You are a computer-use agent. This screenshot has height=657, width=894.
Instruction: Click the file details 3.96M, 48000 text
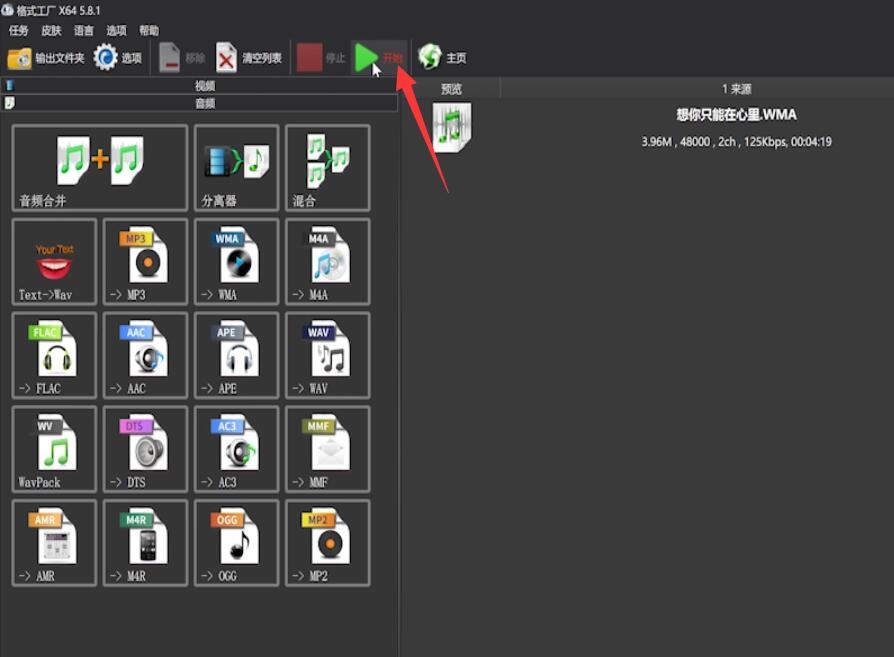[x=736, y=142]
